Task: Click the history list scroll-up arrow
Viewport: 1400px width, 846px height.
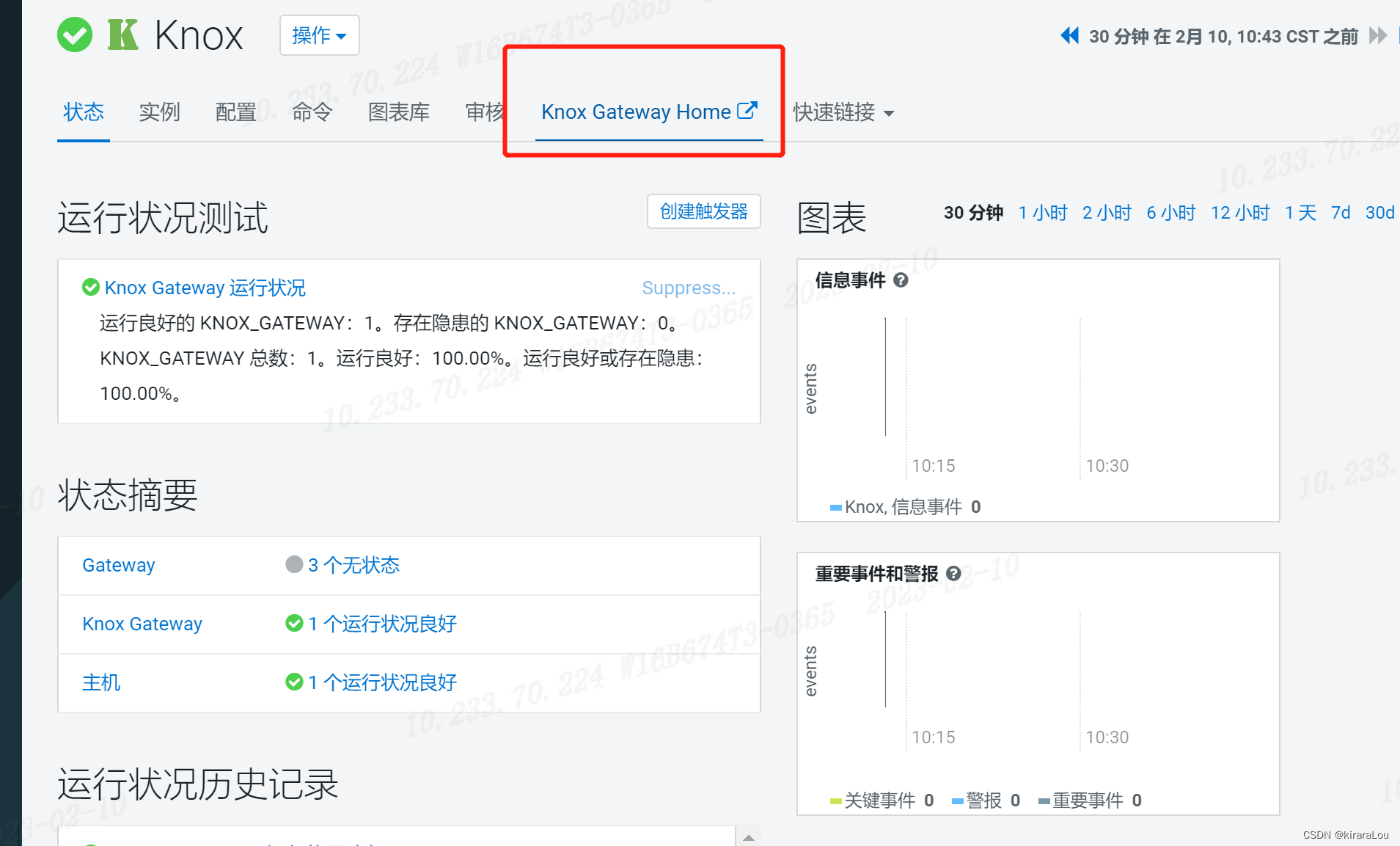Action: click(x=748, y=836)
